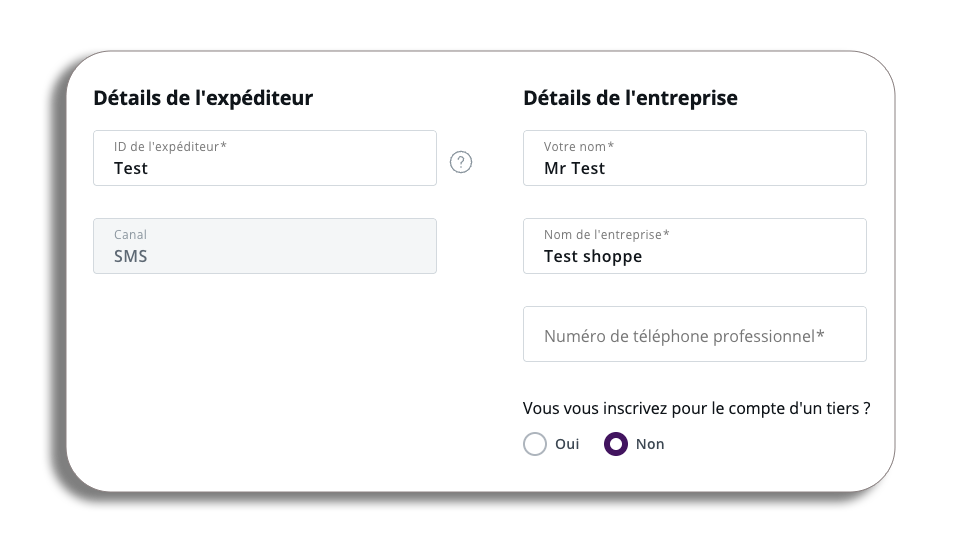Click the small Votre nom* label

(579, 147)
